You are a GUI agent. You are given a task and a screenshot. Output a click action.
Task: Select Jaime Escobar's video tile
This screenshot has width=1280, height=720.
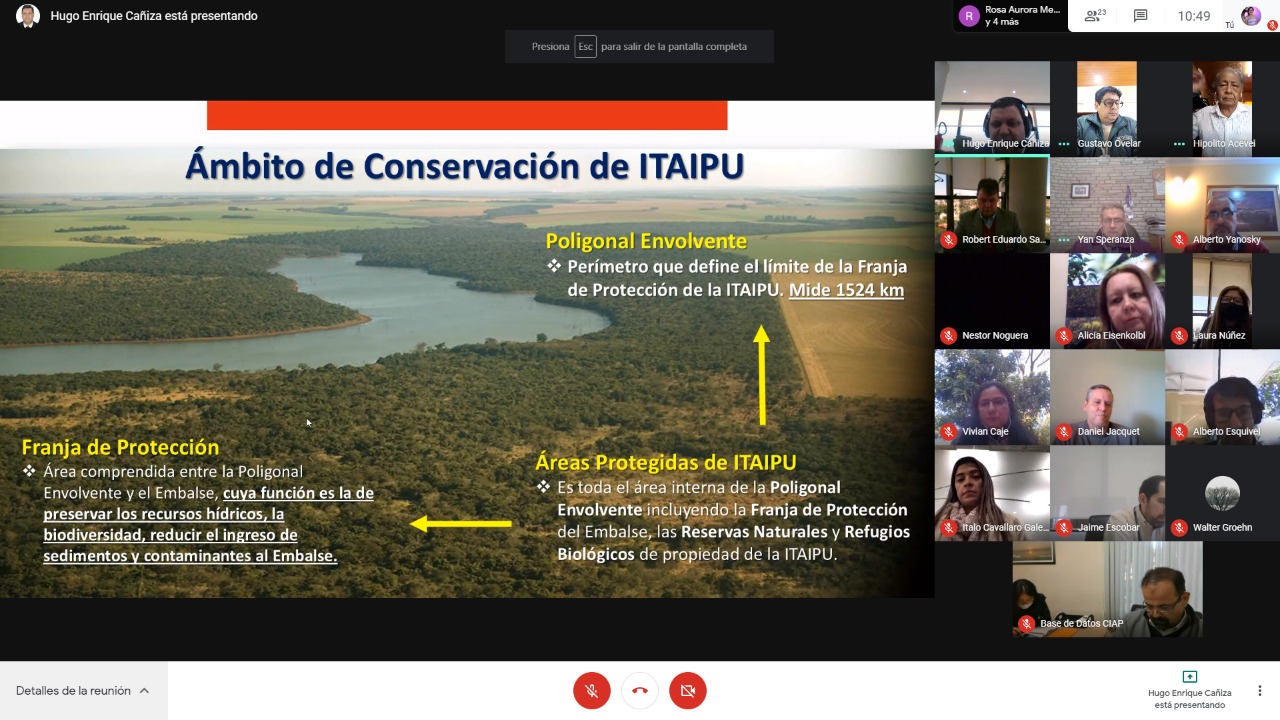(x=1107, y=493)
